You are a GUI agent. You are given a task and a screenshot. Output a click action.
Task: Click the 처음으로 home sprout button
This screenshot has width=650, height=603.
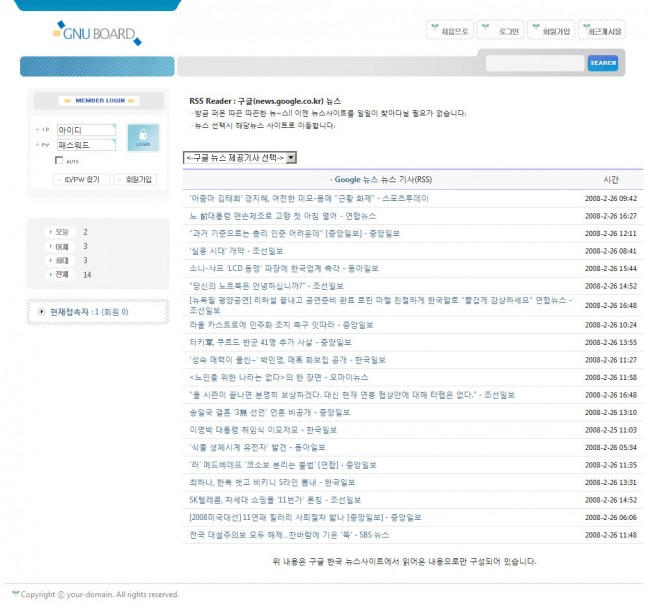(x=449, y=30)
